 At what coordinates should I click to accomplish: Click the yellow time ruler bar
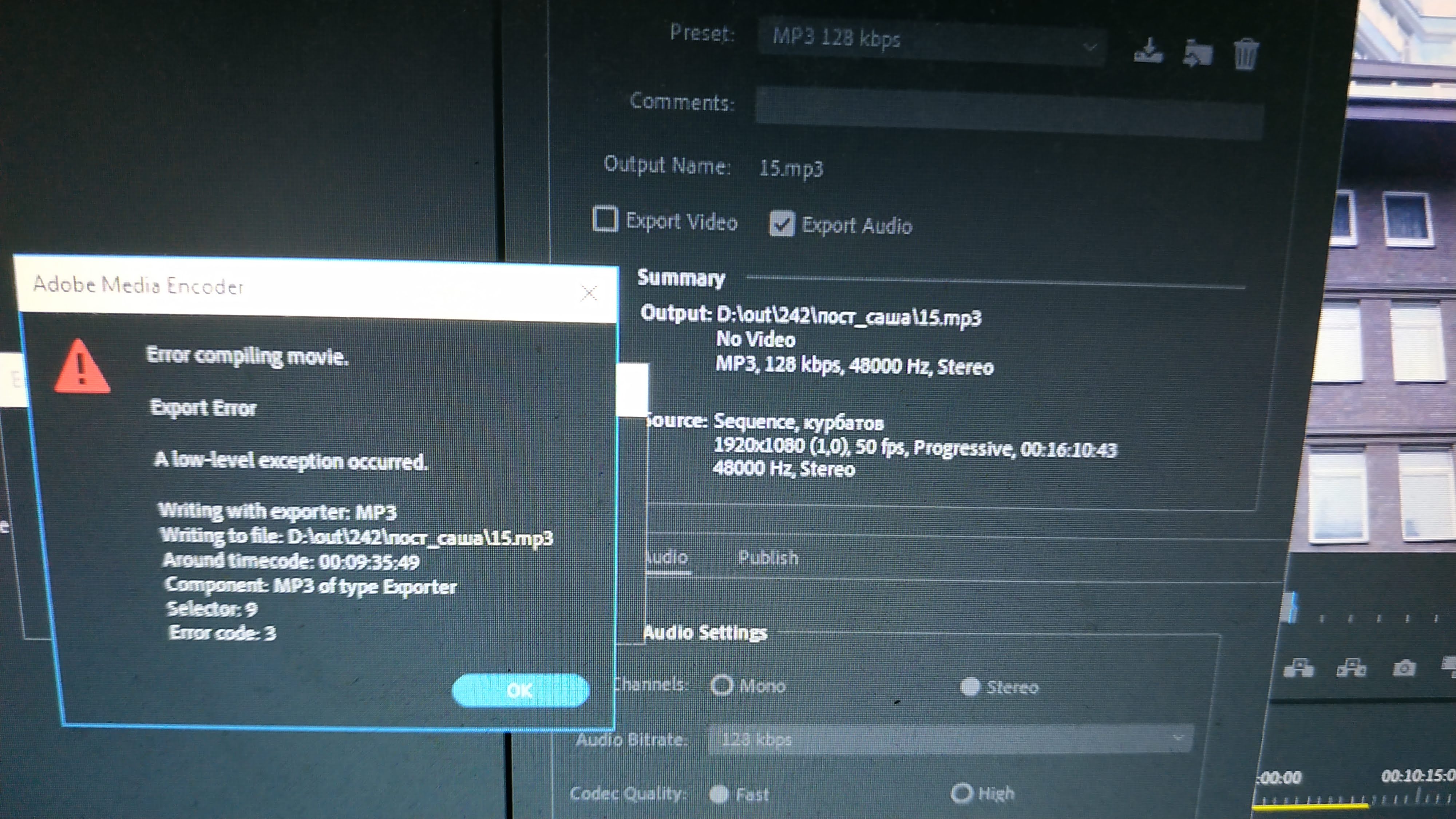pyautogui.click(x=1311, y=806)
